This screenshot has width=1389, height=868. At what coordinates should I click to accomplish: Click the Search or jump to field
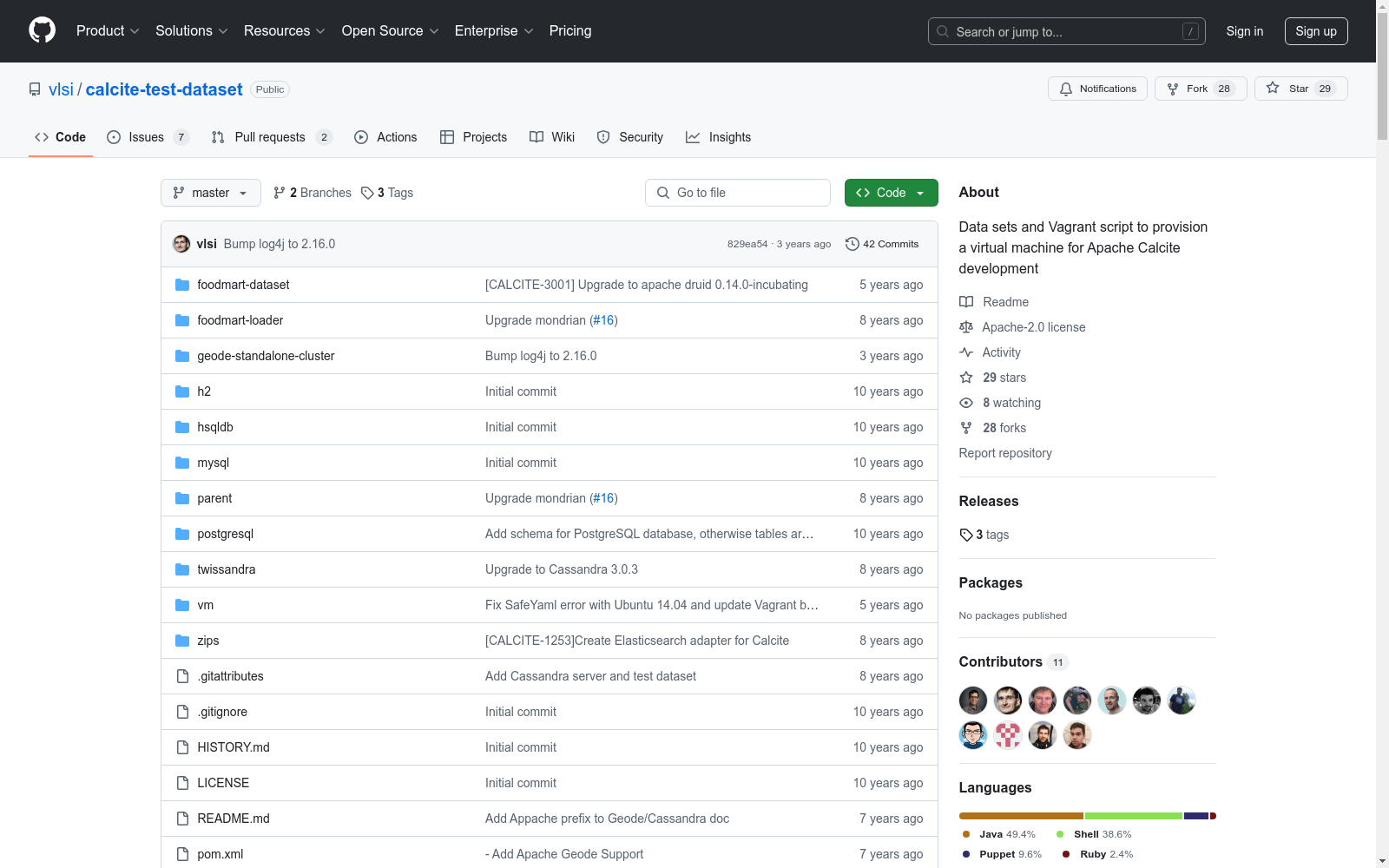tap(1067, 31)
